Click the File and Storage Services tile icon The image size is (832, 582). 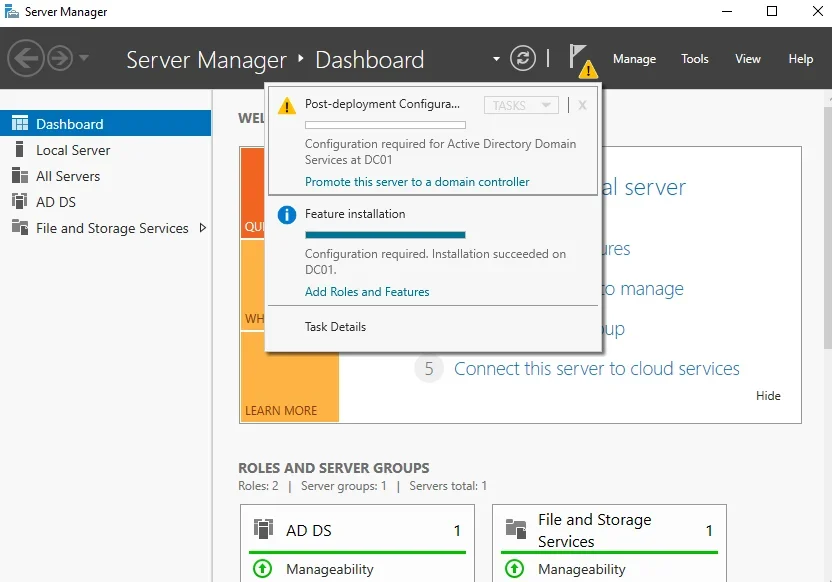[516, 530]
